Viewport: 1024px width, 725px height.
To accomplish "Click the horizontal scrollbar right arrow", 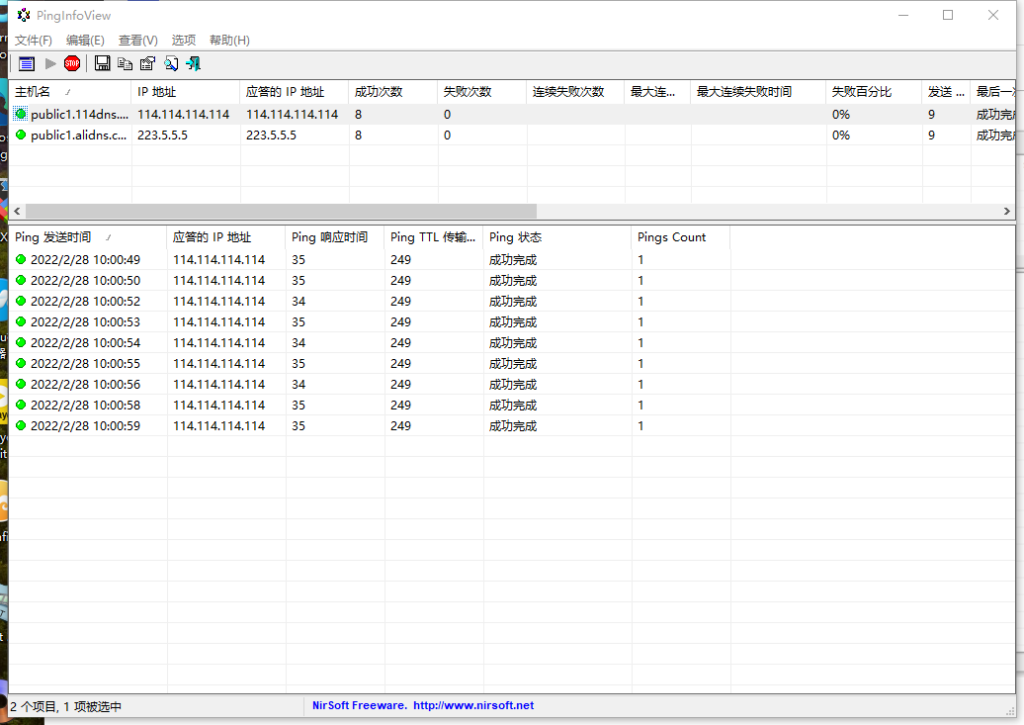I will (x=1006, y=211).
